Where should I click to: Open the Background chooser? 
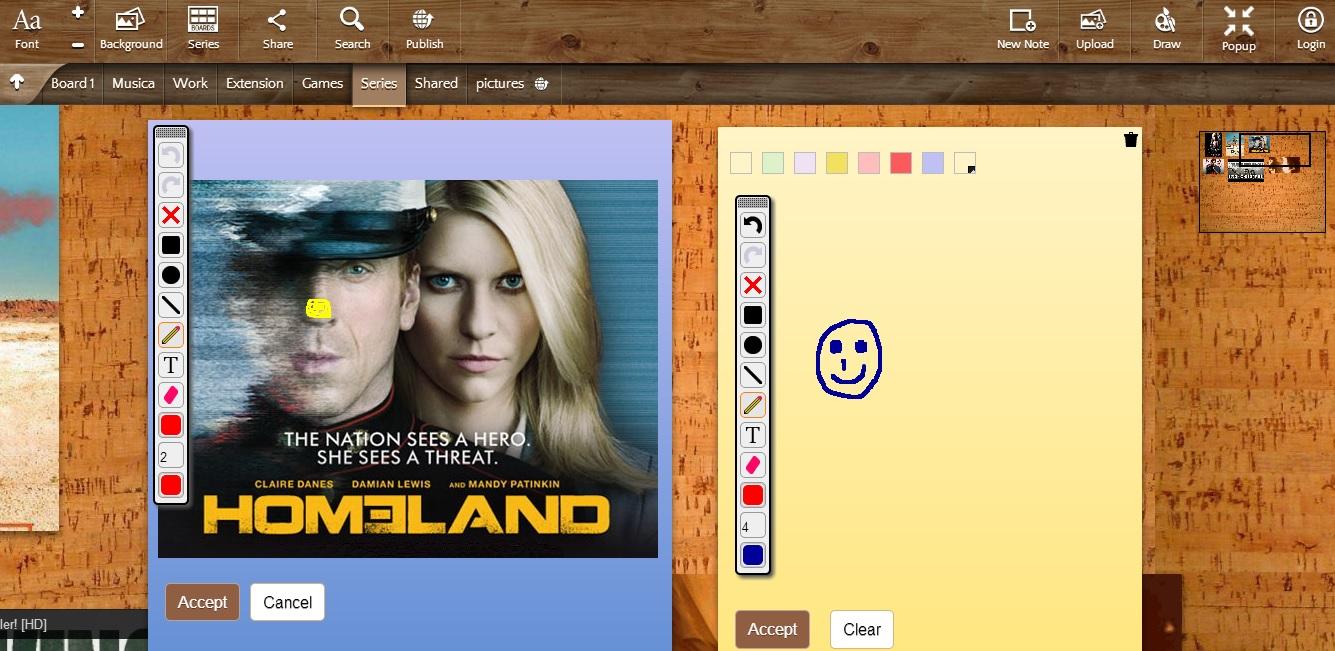tap(130, 30)
